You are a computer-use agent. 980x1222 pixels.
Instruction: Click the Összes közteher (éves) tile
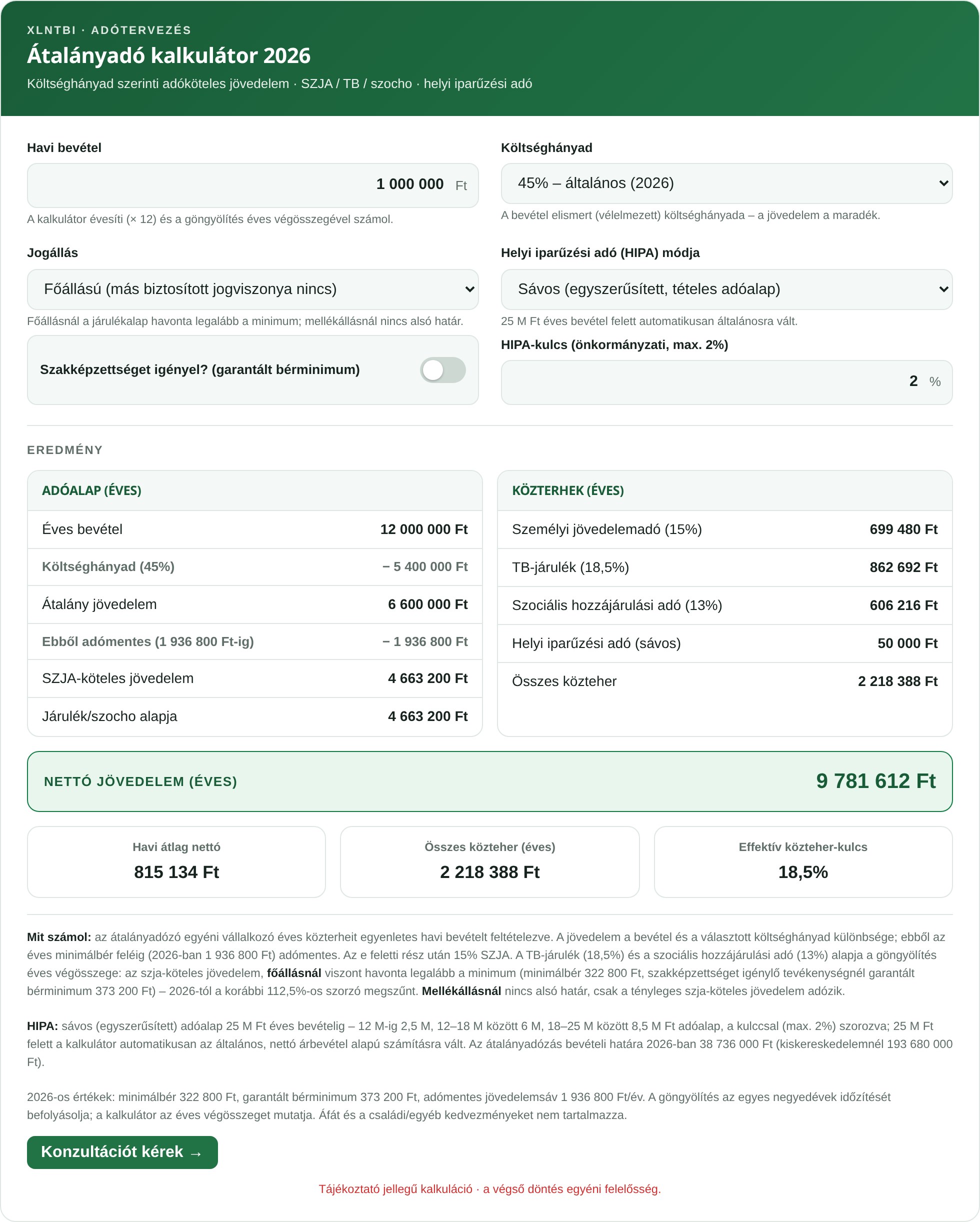click(489, 861)
